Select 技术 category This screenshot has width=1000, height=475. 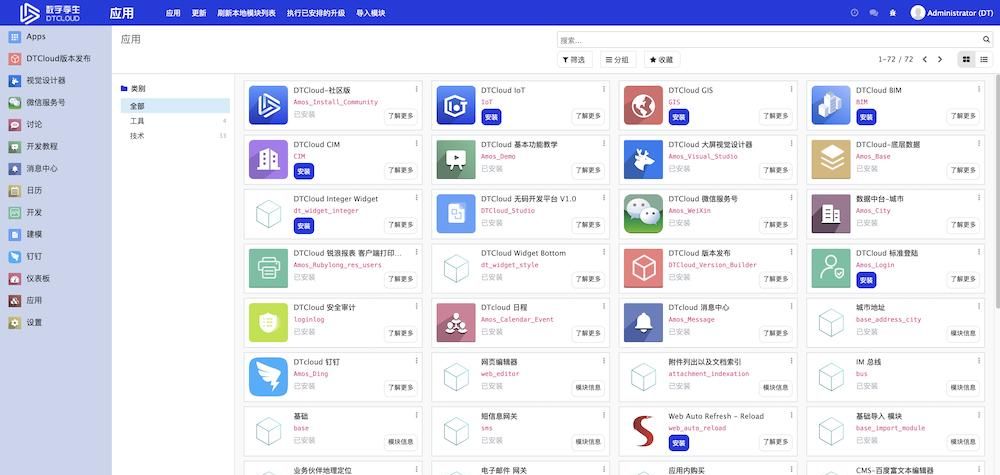[175, 136]
